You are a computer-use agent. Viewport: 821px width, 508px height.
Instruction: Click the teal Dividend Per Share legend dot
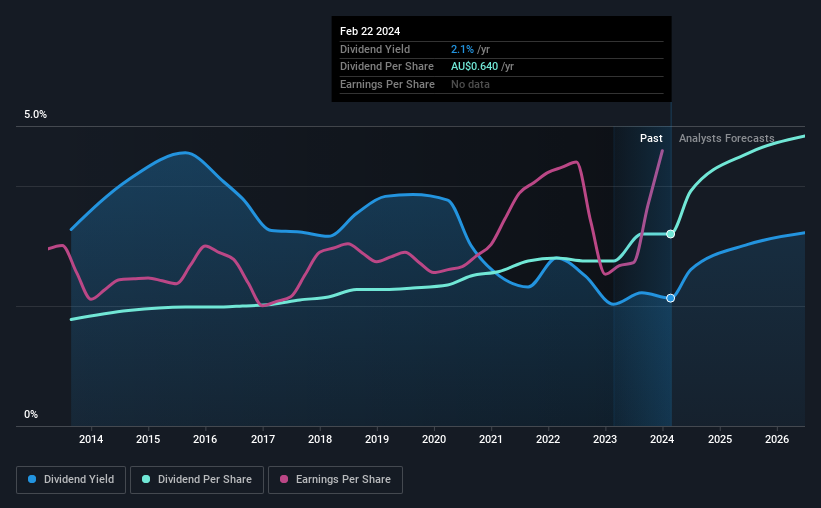(x=146, y=479)
